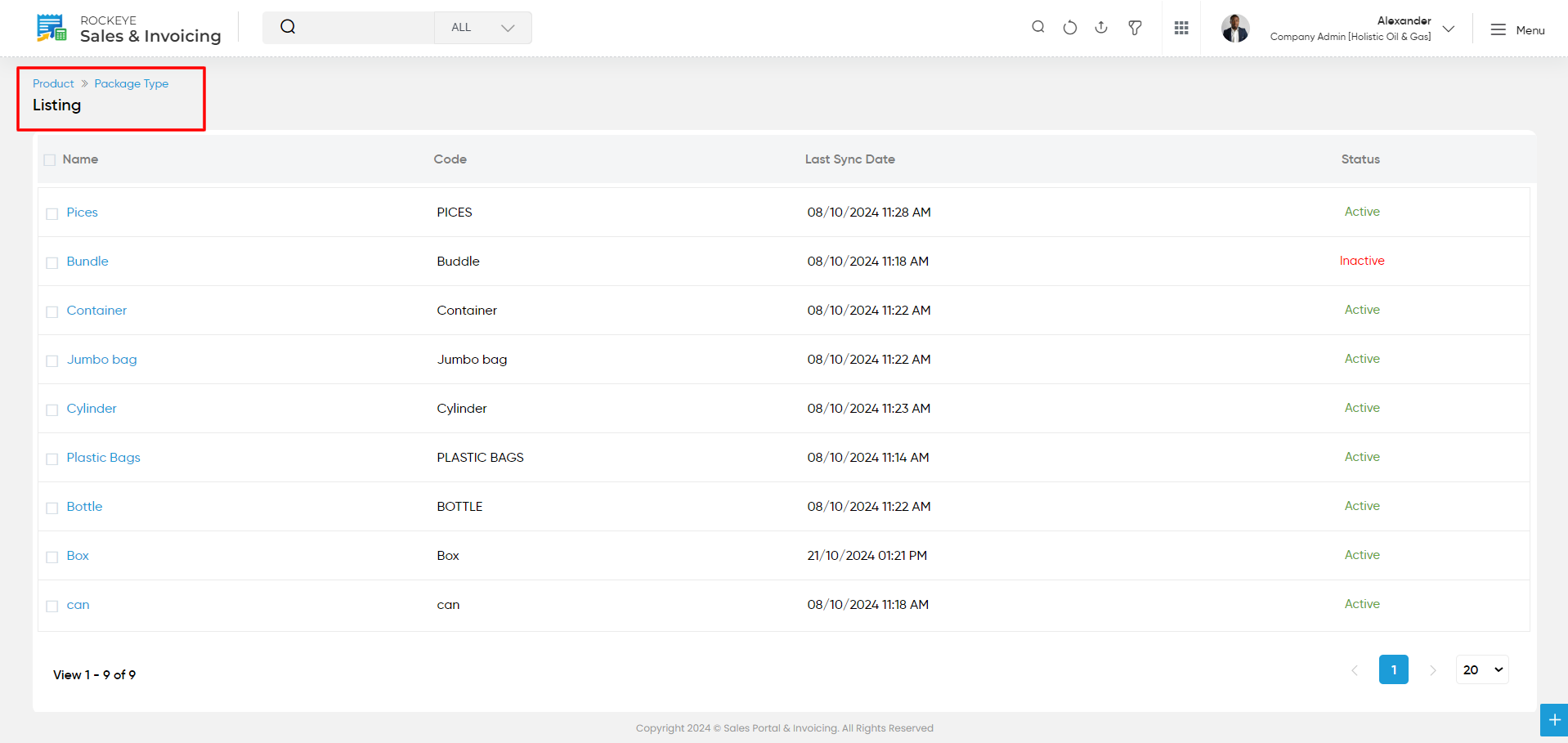Check the Box row checkbox
Viewport: 1568px width, 743px height.
pyautogui.click(x=52, y=557)
